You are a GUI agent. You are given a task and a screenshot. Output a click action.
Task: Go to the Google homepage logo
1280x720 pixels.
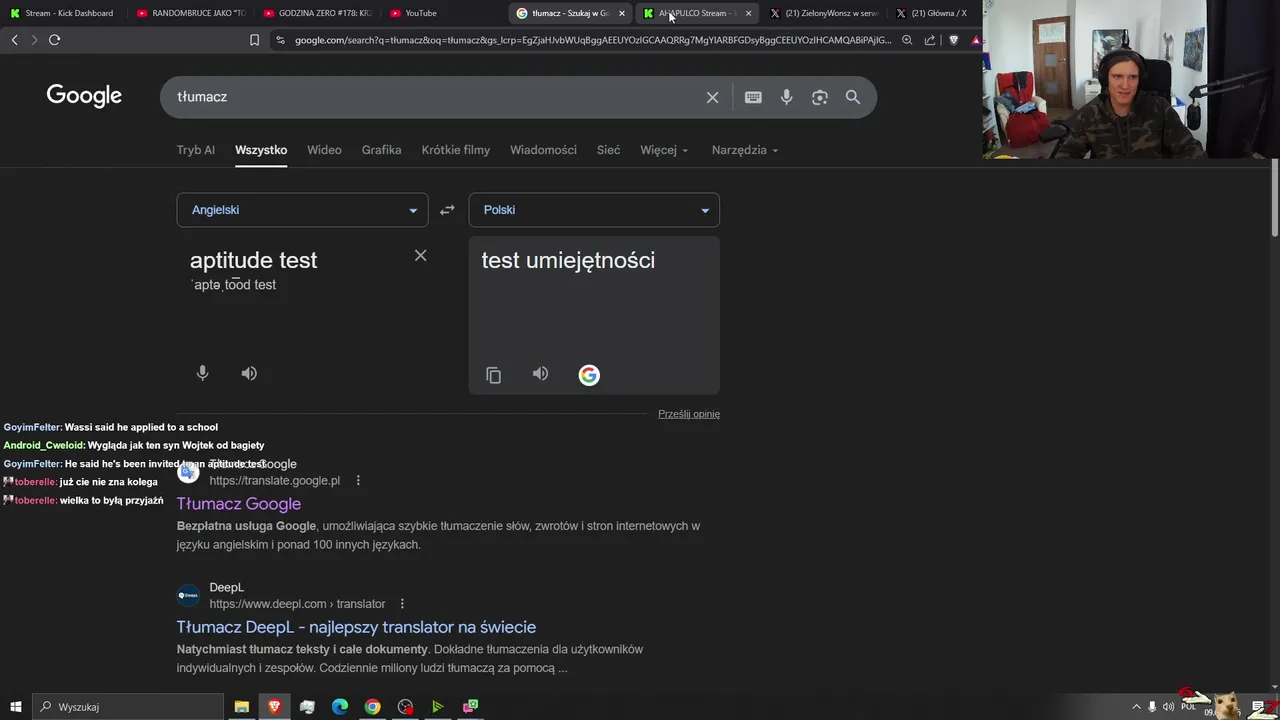(84, 96)
